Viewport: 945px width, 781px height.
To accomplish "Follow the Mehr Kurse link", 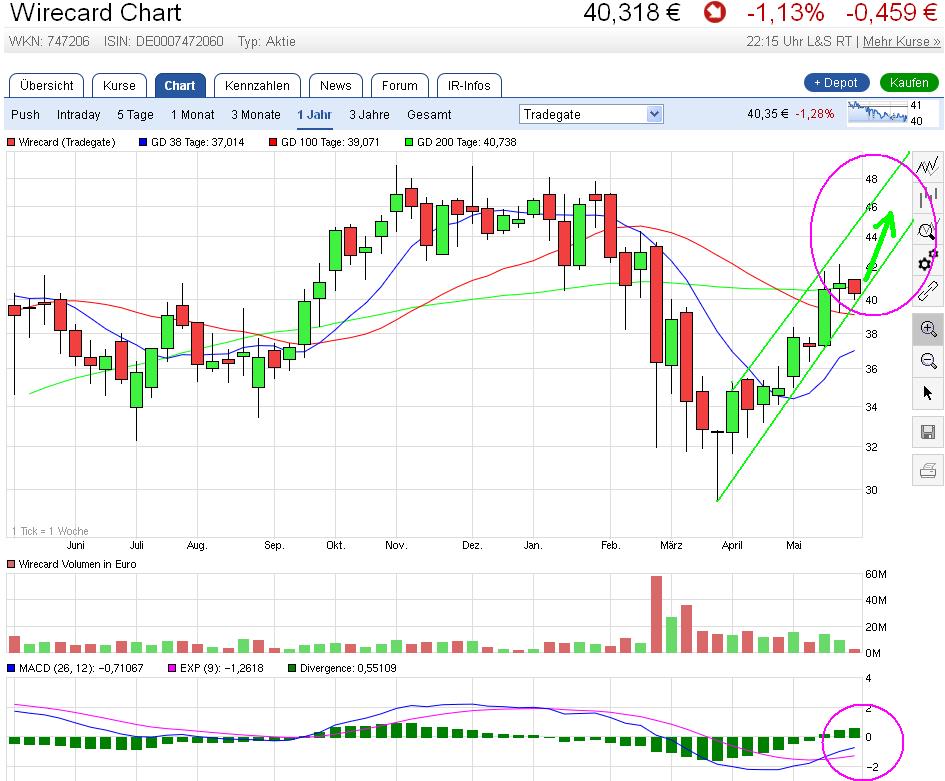I will click(901, 42).
